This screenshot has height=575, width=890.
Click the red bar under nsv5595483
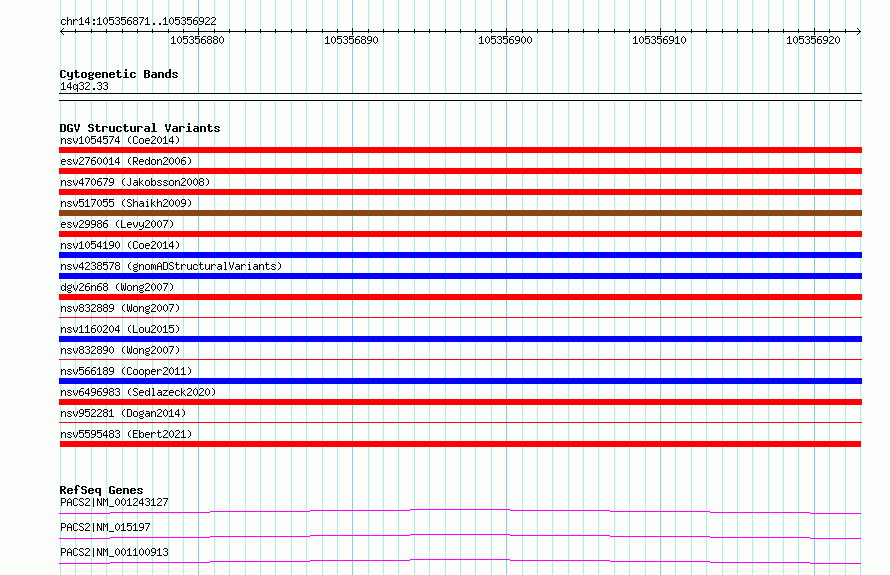(460, 444)
